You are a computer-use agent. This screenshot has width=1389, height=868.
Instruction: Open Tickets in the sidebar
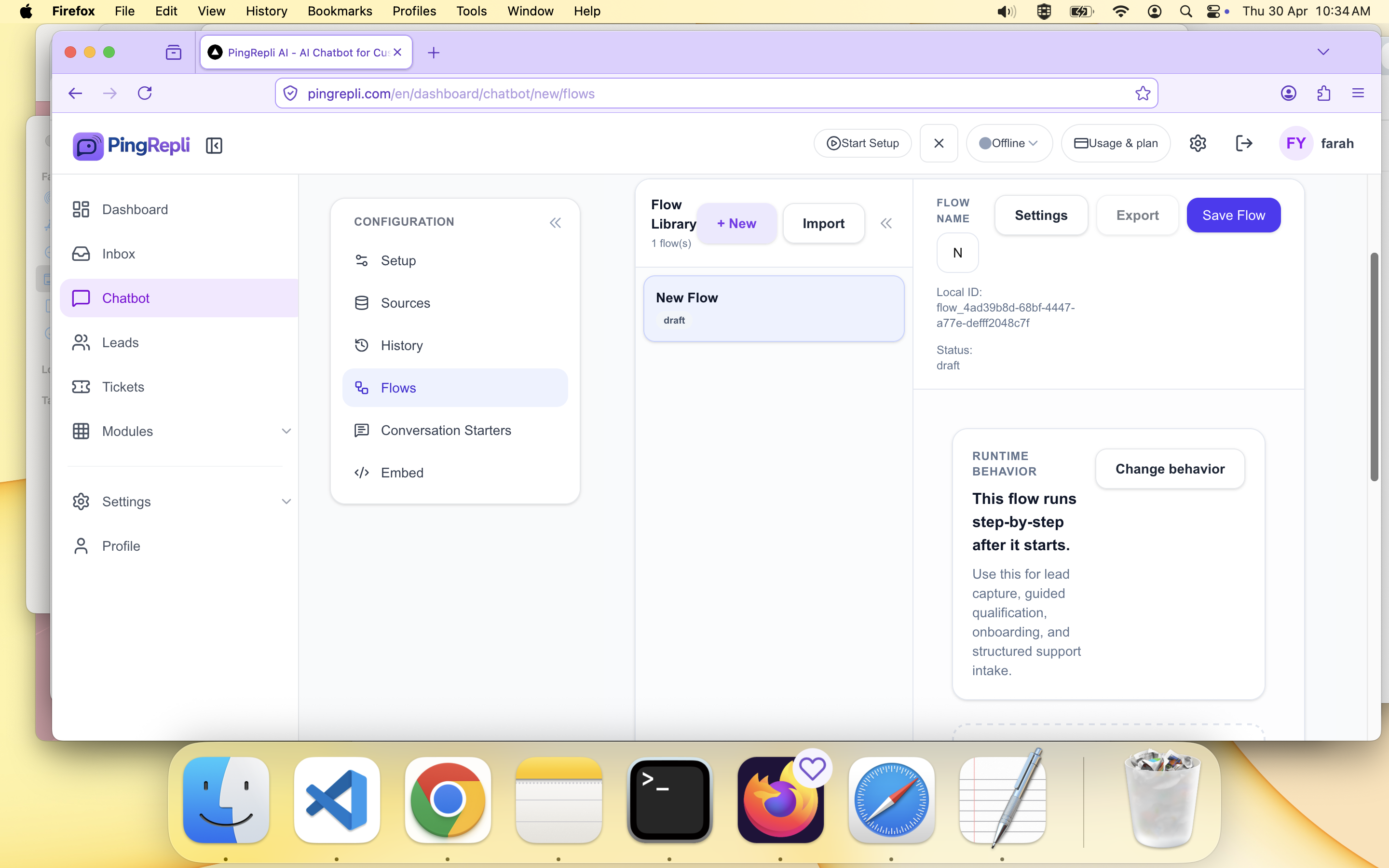[x=179, y=387]
